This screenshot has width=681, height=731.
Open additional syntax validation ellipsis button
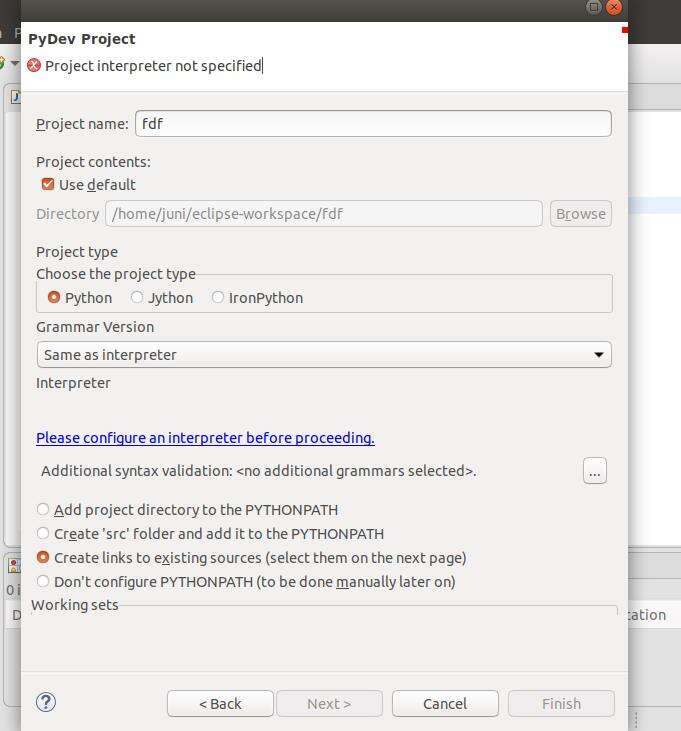595,471
